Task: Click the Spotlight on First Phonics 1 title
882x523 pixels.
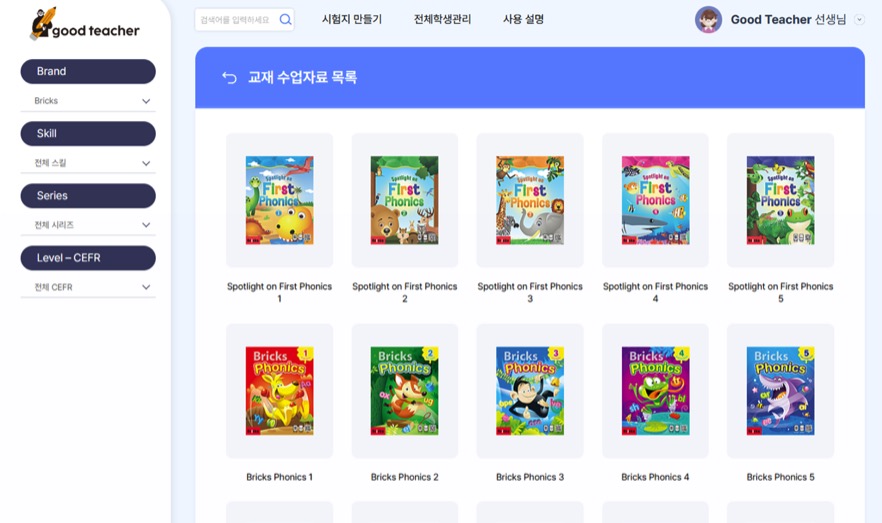Action: pyautogui.click(x=280, y=292)
